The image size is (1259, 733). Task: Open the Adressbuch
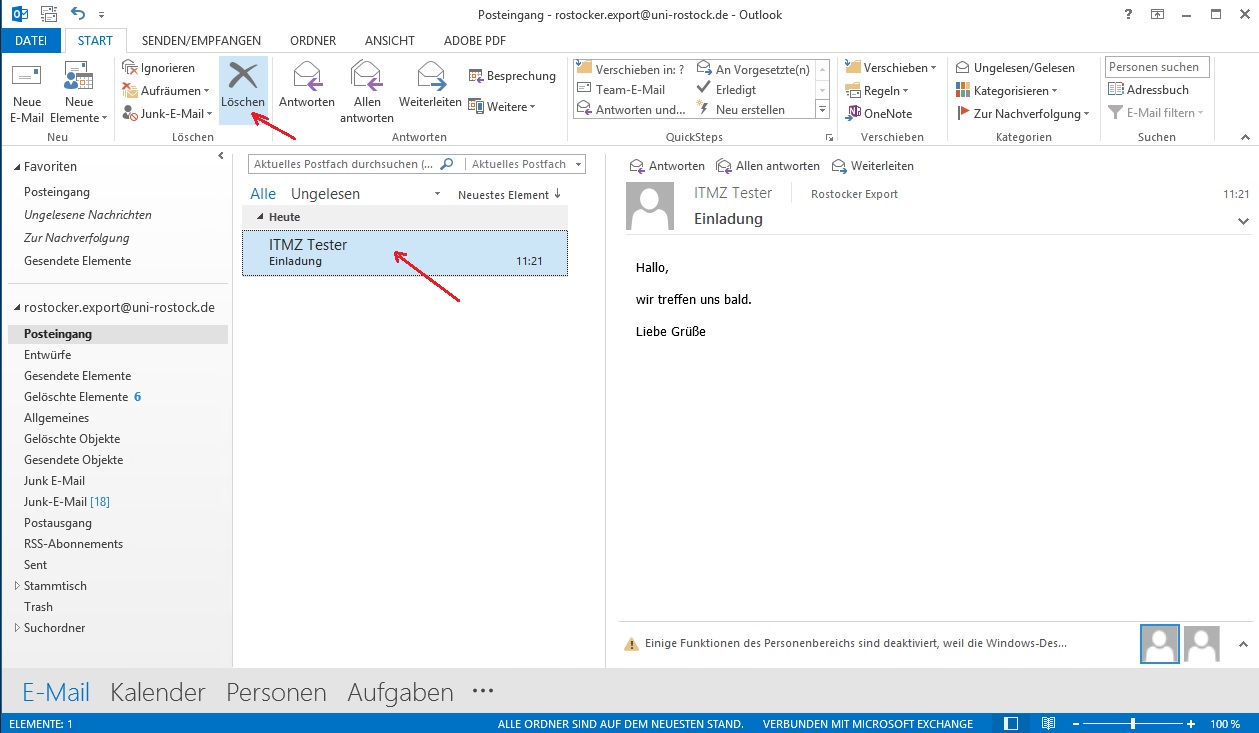click(1148, 90)
